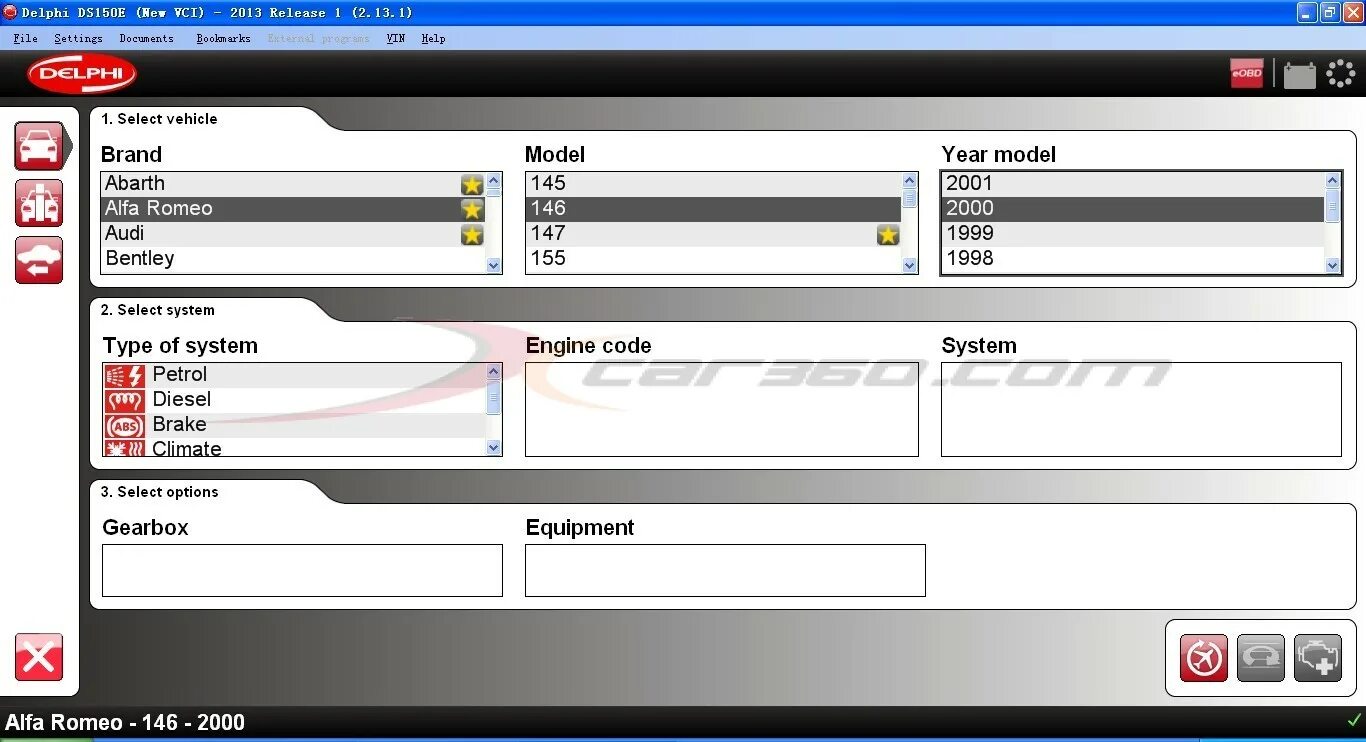Image resolution: width=1366 pixels, height=742 pixels.
Task: Click Year model scroll up arrow
Action: click(1332, 181)
